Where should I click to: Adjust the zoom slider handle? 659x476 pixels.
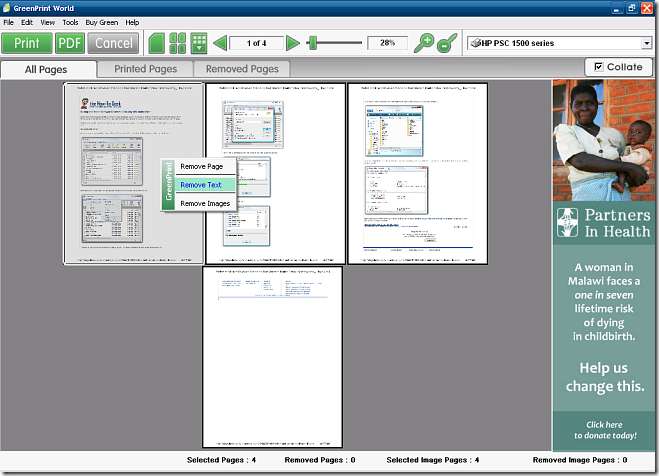(x=312, y=43)
